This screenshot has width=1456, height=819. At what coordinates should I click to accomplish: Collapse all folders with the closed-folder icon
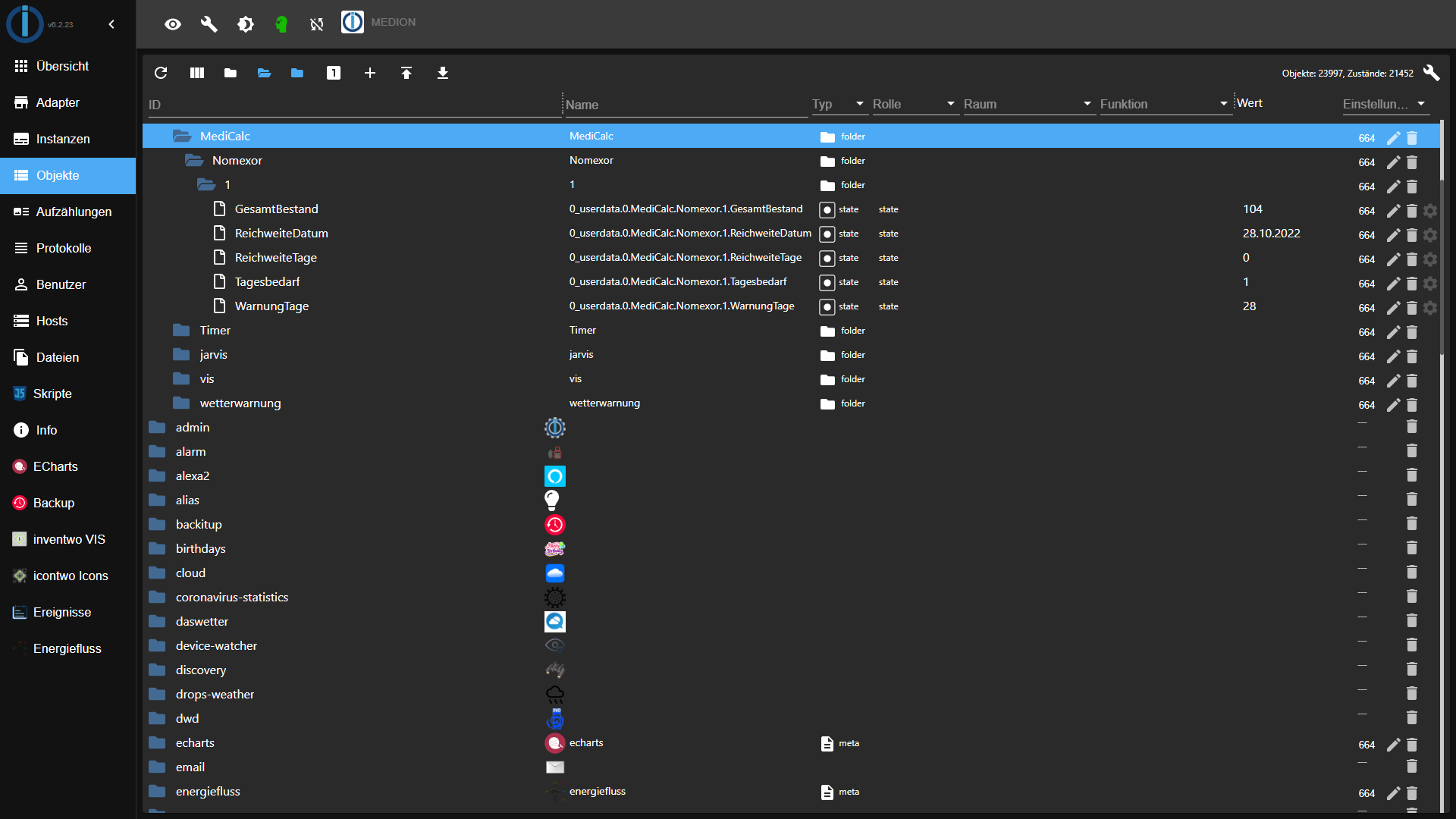pyautogui.click(x=231, y=73)
